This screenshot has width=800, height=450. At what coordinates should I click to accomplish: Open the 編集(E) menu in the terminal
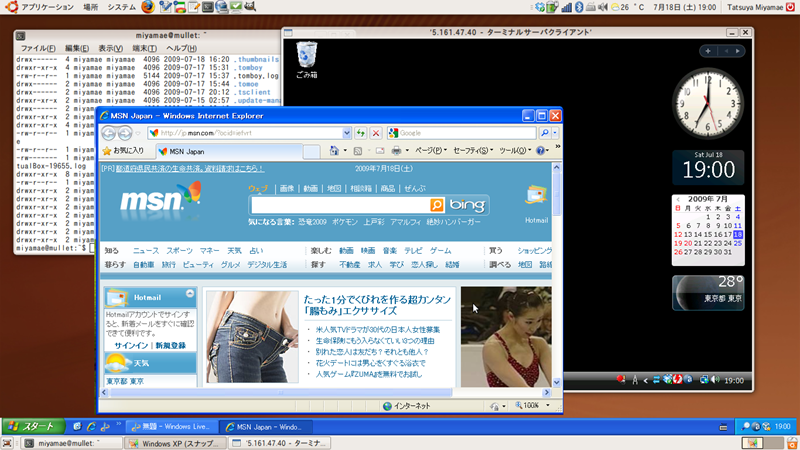(x=77, y=48)
